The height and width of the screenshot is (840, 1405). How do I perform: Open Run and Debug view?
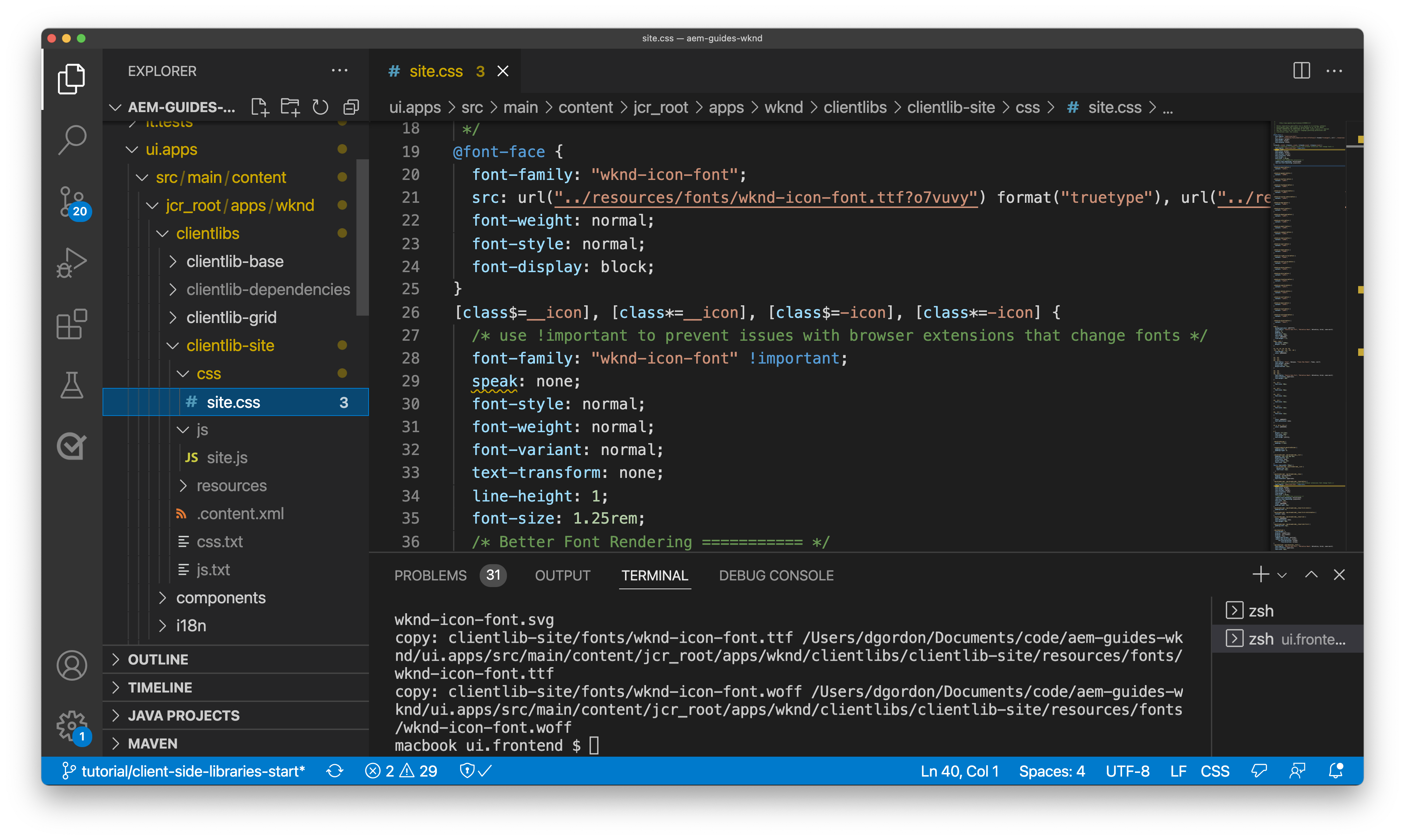click(x=72, y=263)
